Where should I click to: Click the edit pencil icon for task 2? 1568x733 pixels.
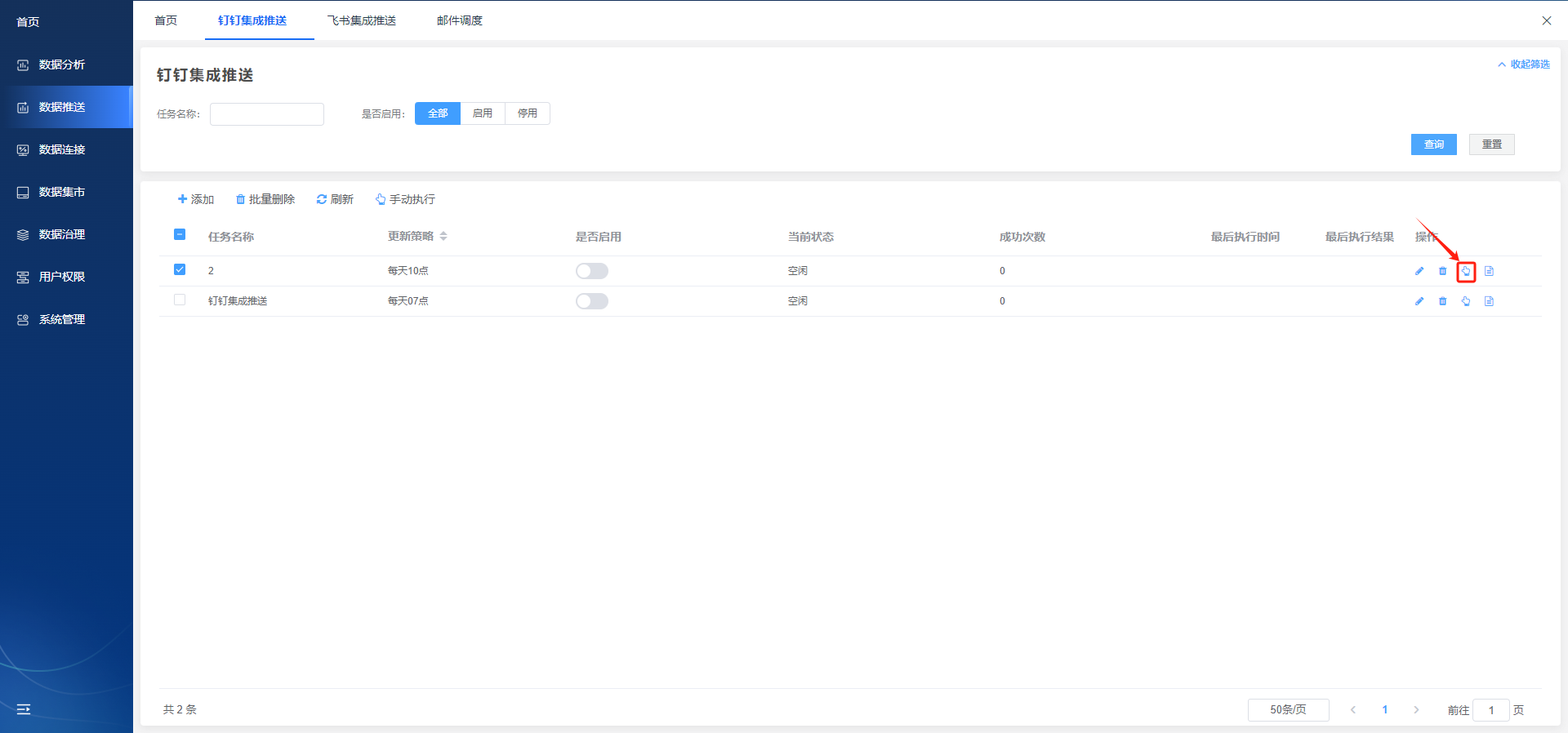1419,271
